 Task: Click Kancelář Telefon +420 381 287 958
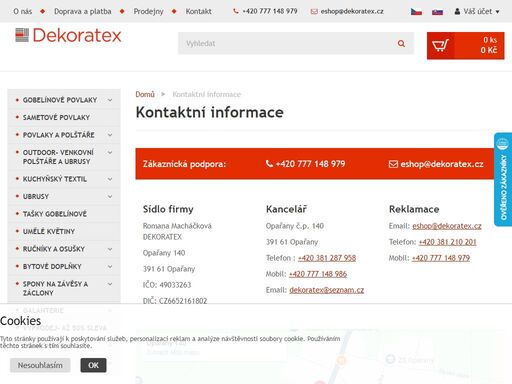tap(327, 258)
